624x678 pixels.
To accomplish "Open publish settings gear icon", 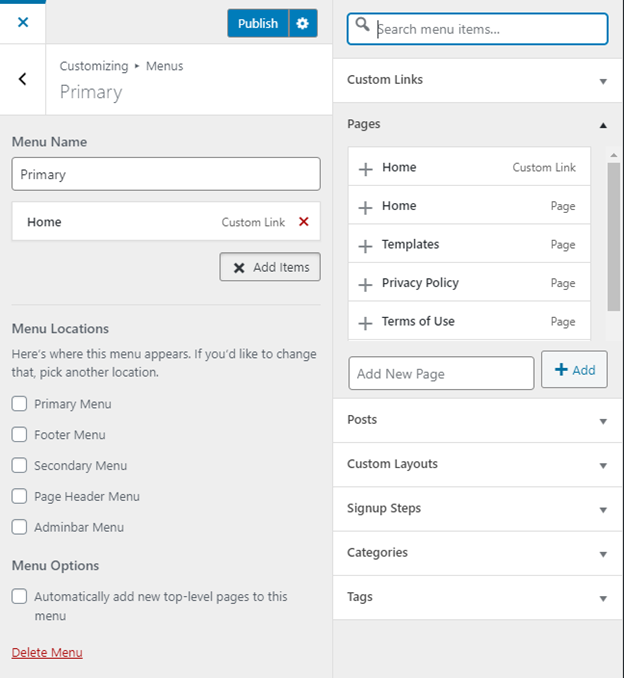I will [x=303, y=23].
